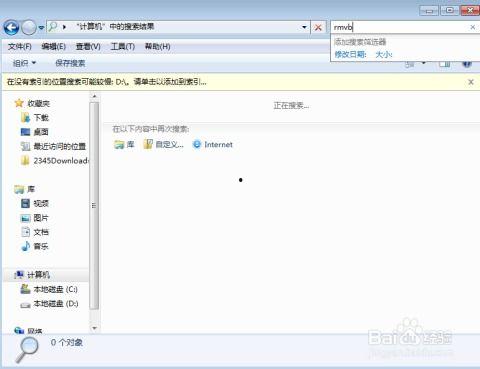Open the recent pages dropdown arrow
Viewport: 480px width, 369px height.
tap(41, 28)
